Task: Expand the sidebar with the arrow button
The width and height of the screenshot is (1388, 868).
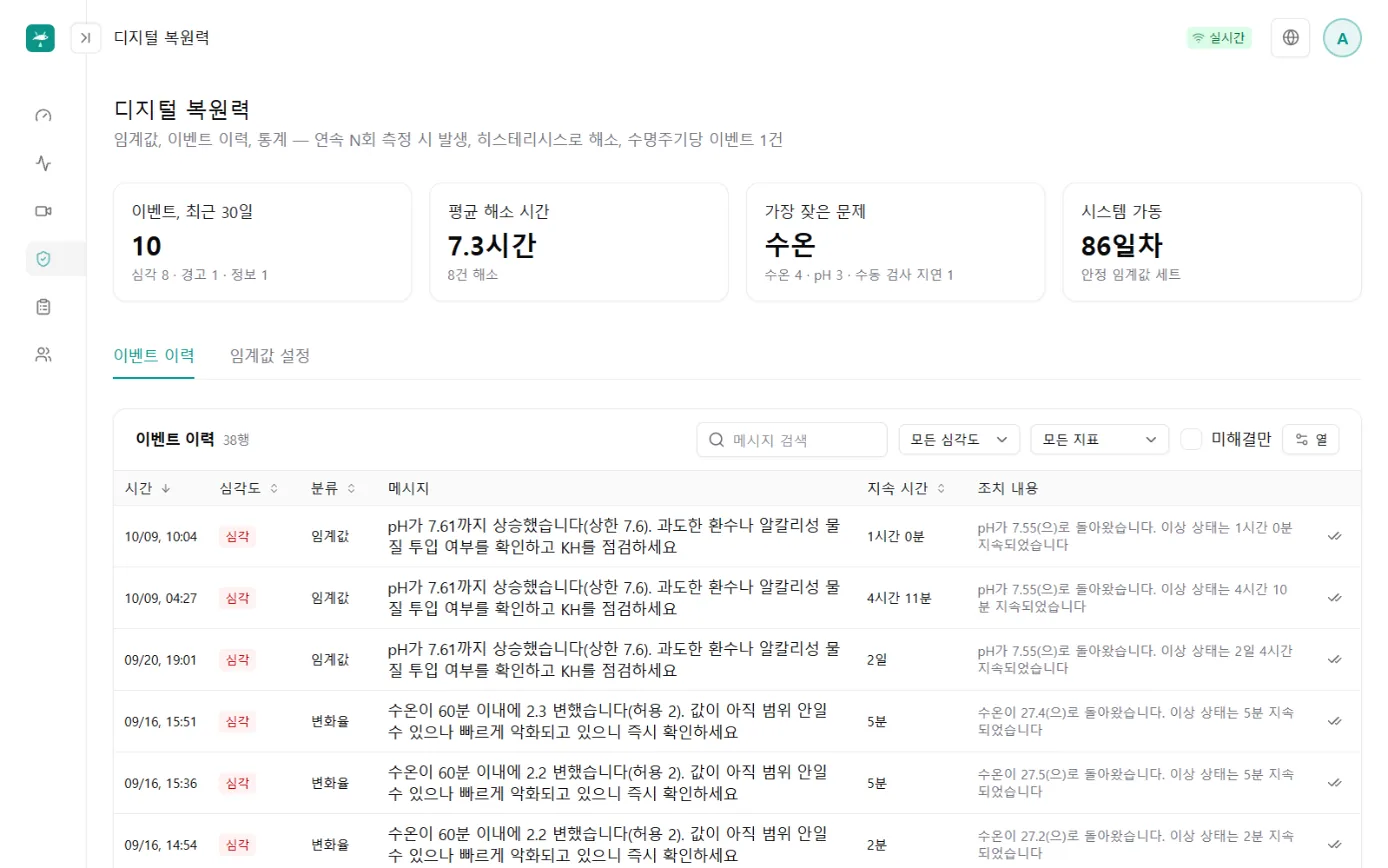Action: tap(86, 38)
